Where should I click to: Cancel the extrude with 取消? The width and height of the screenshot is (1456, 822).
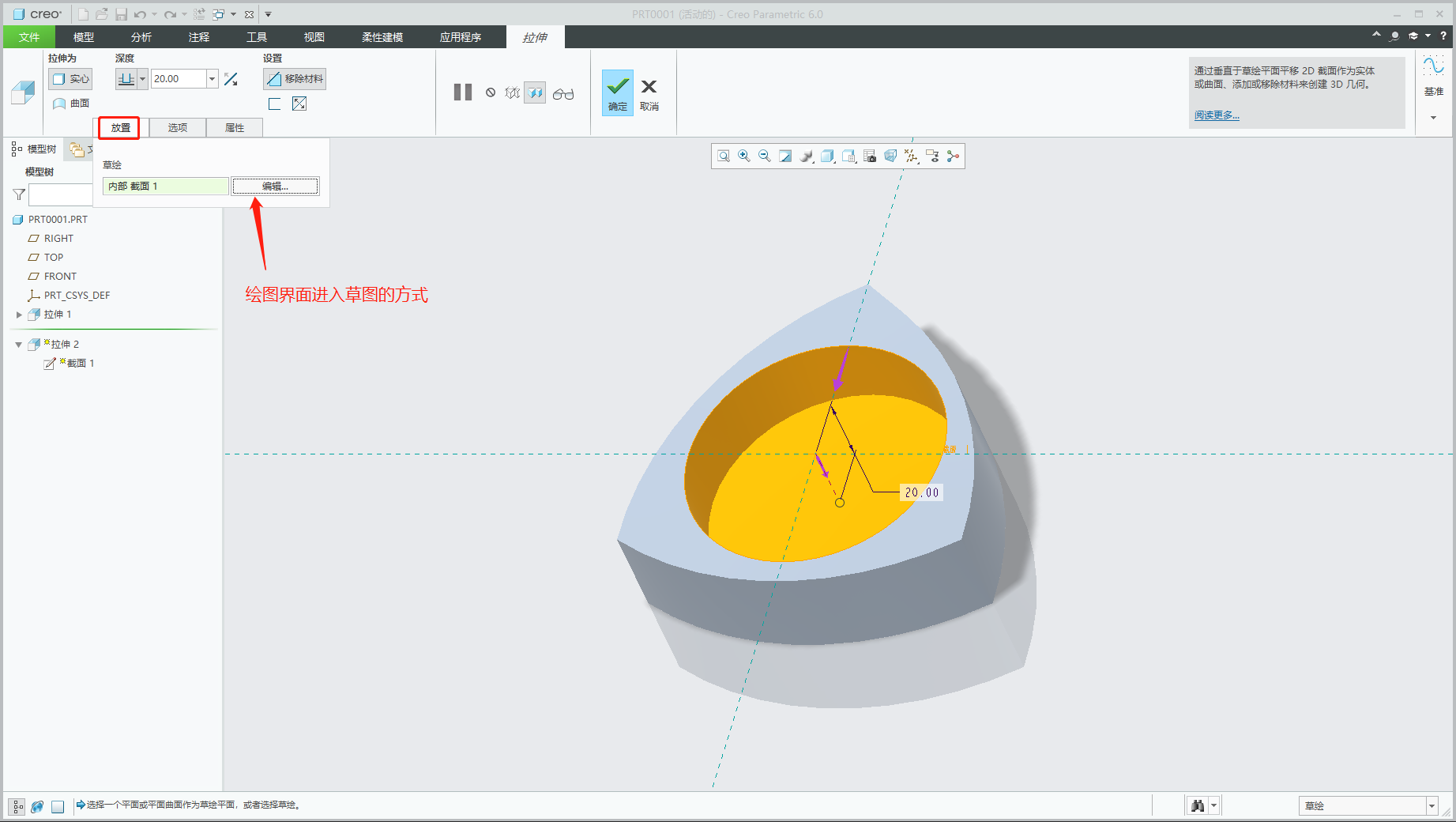[649, 94]
